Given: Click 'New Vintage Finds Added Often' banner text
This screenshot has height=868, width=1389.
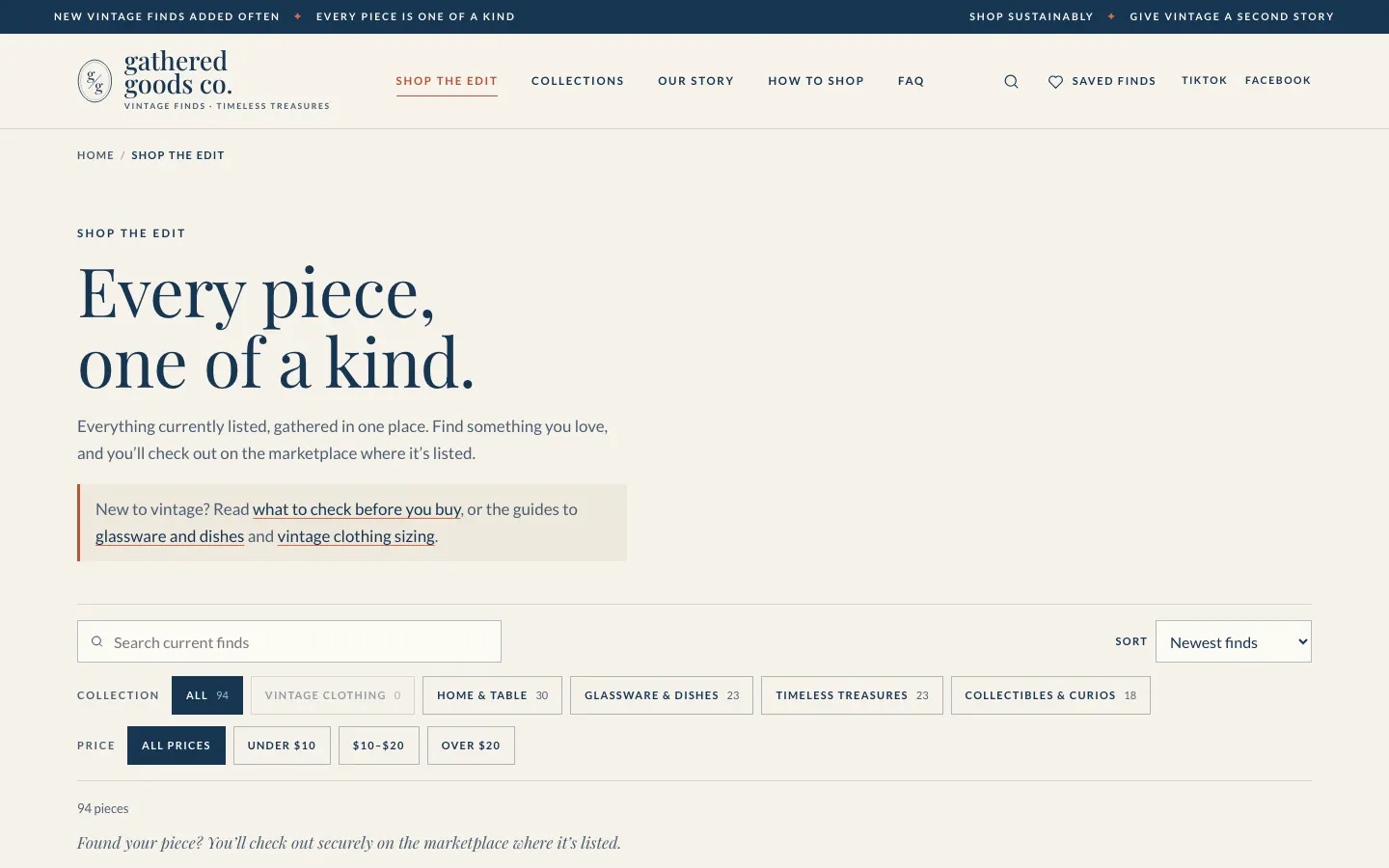Looking at the screenshot, I should click(x=167, y=16).
